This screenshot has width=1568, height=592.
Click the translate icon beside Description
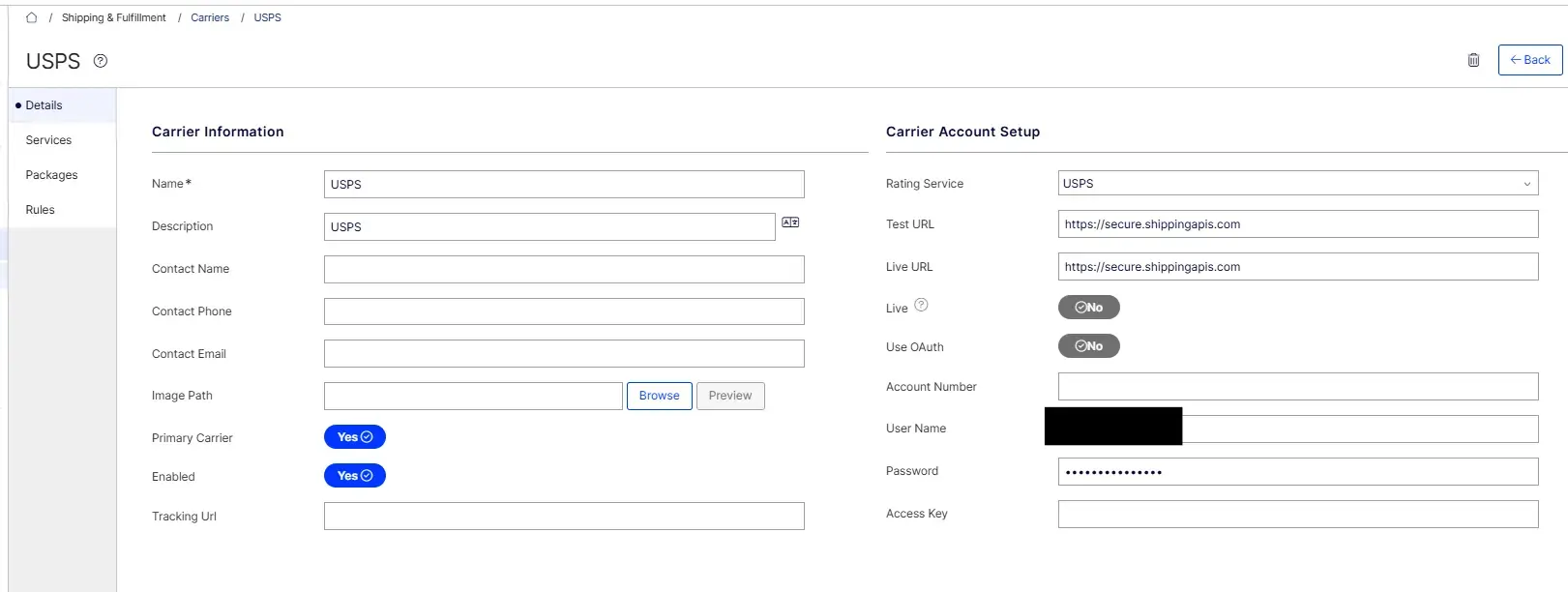790,222
